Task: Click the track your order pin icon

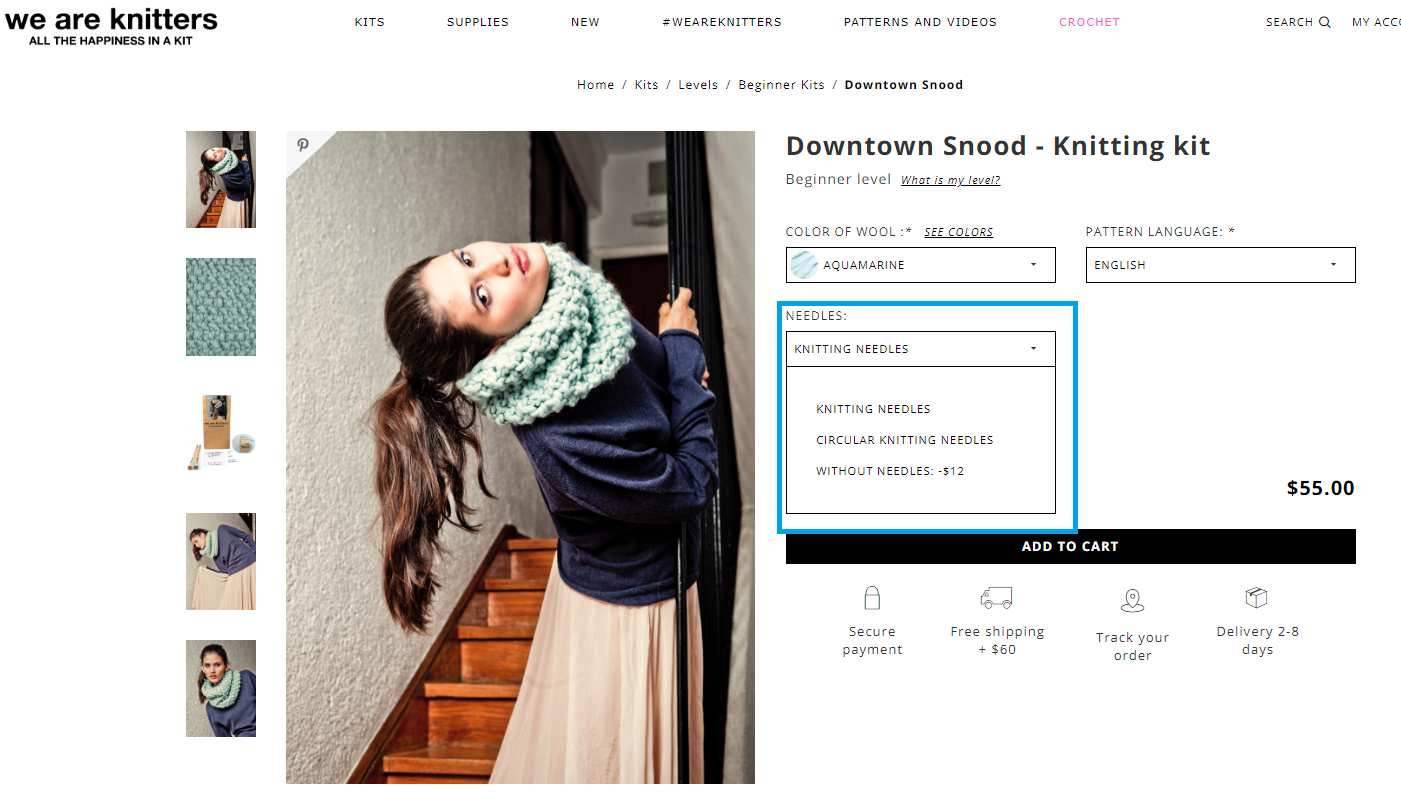Action: 1132,600
